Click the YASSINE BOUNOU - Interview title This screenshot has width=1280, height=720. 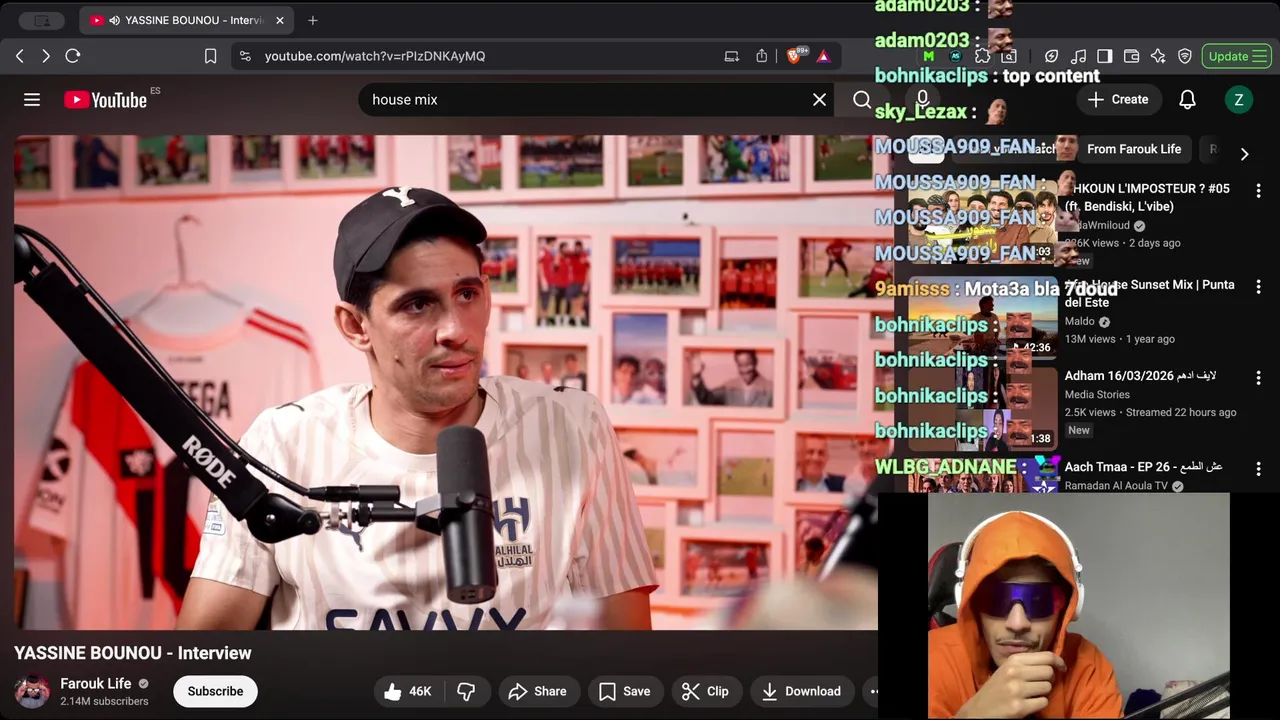pos(133,653)
